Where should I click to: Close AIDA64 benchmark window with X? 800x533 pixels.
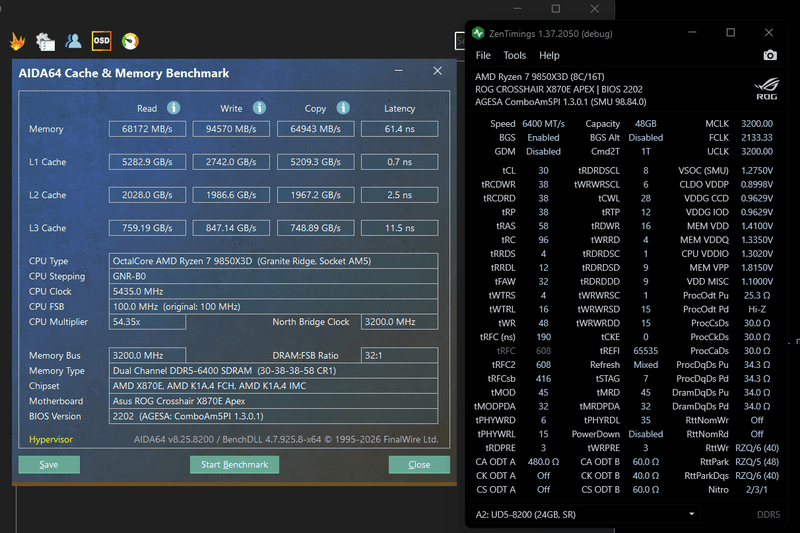tap(437, 71)
